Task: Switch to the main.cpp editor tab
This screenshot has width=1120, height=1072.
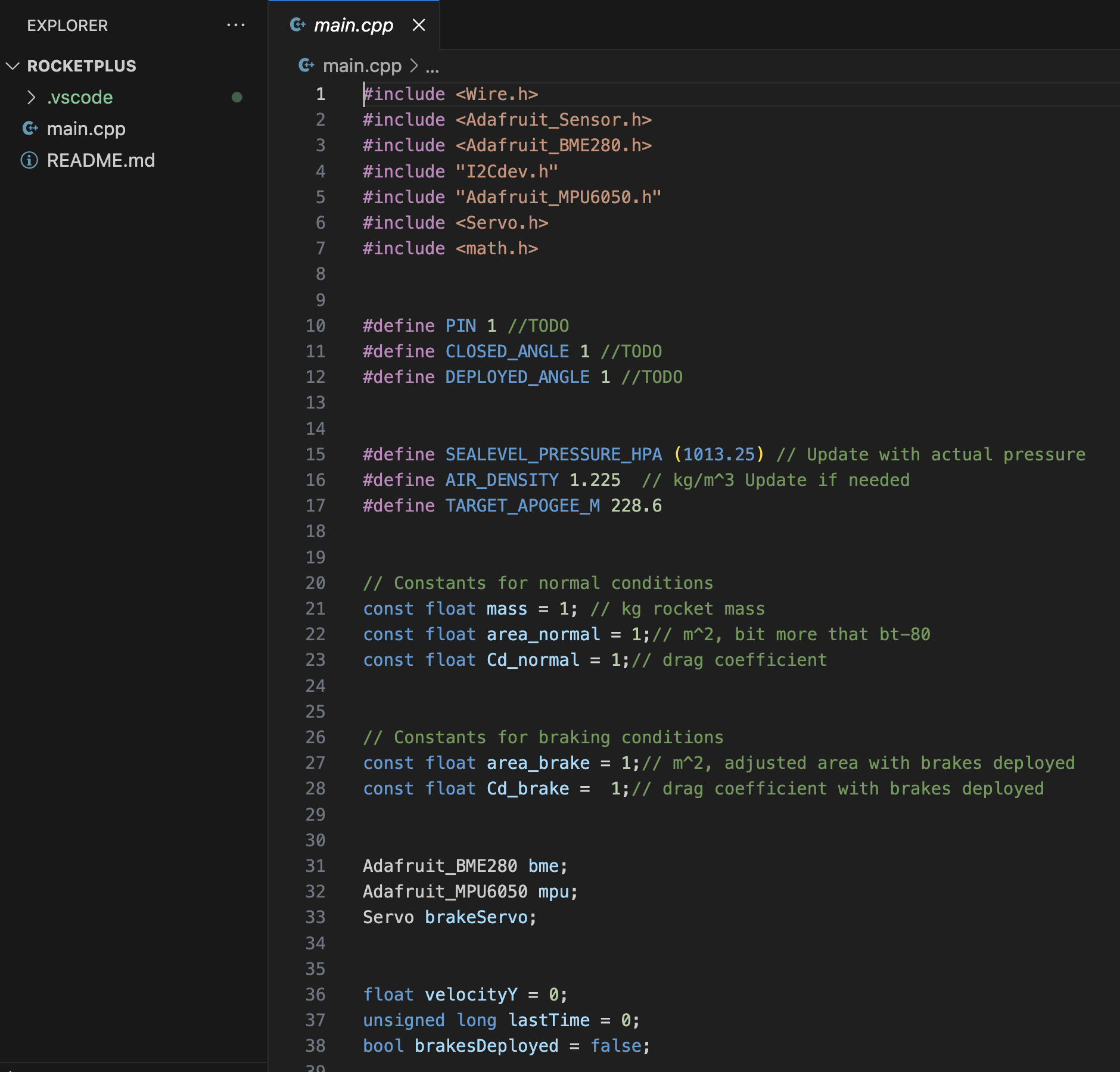Action: click(x=354, y=24)
